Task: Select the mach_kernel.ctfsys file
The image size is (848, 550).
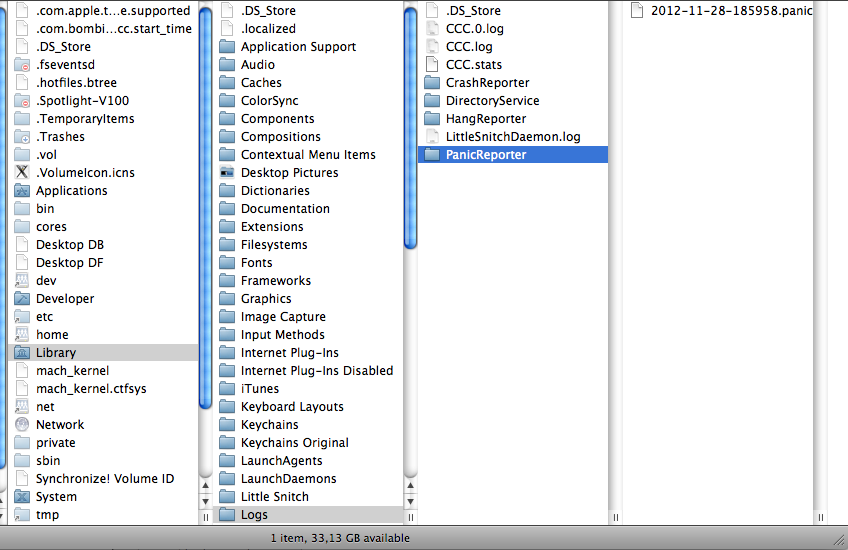Action: [103, 388]
